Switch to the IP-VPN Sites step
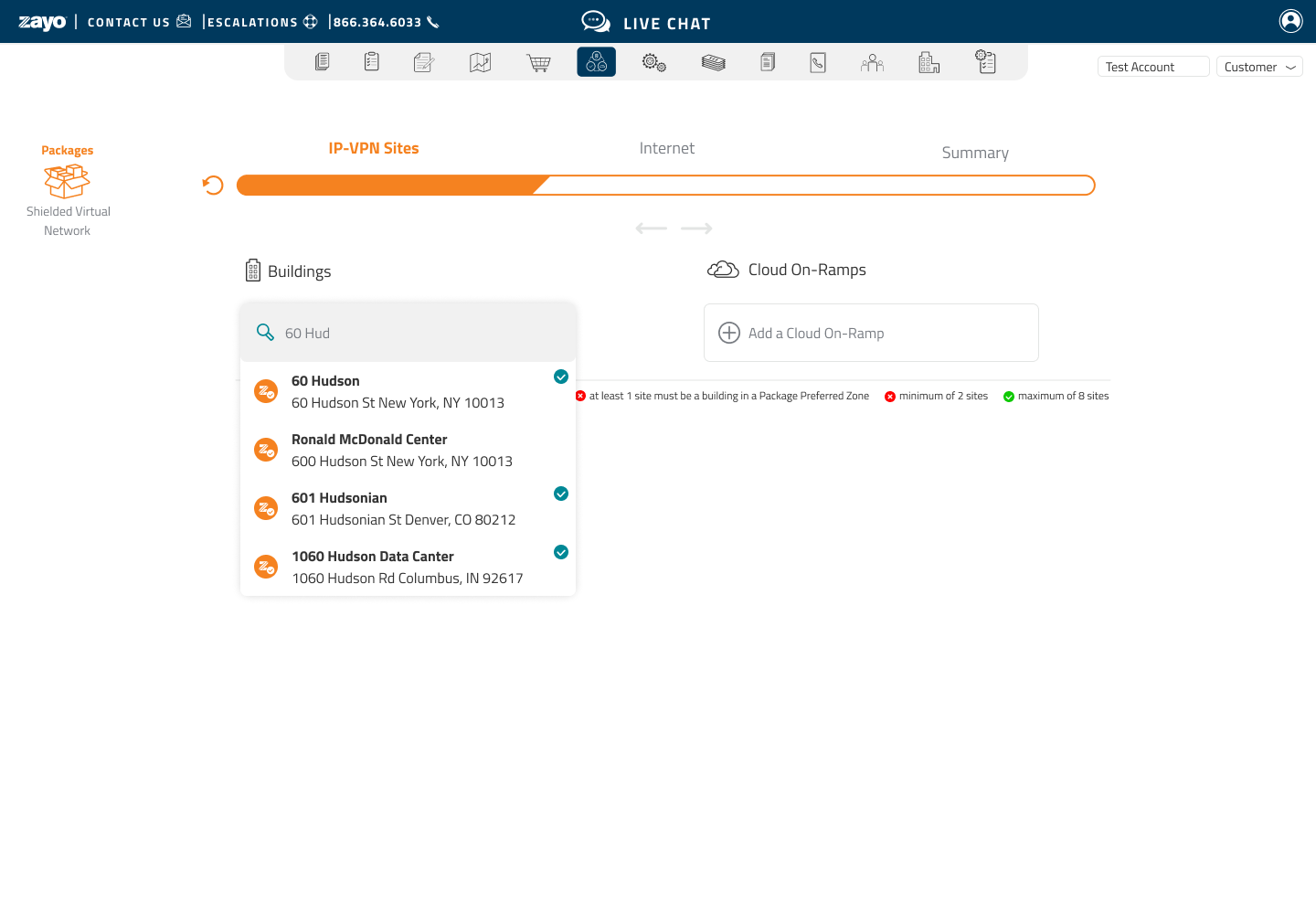The height and width of the screenshot is (924, 1316). click(374, 148)
